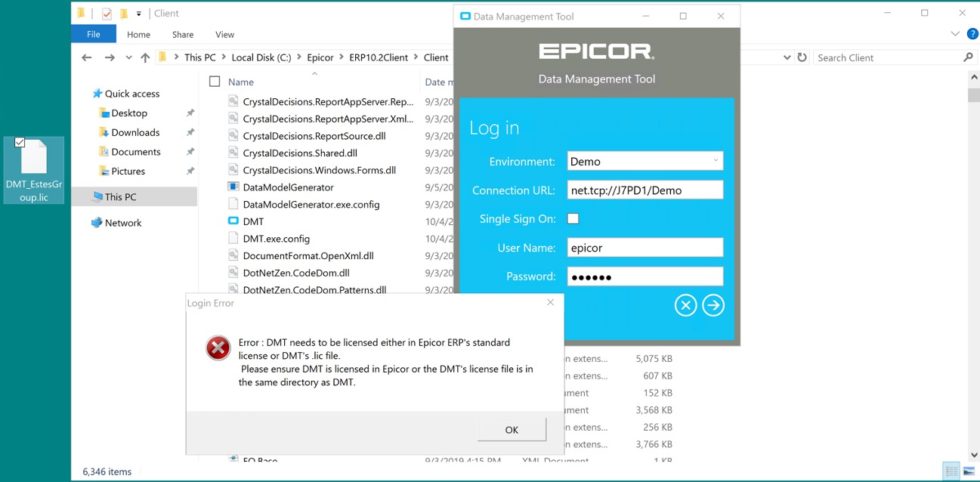Select CrystalDecisions.Windows.Forms.dll file
The image size is (980, 482).
(x=319, y=170)
